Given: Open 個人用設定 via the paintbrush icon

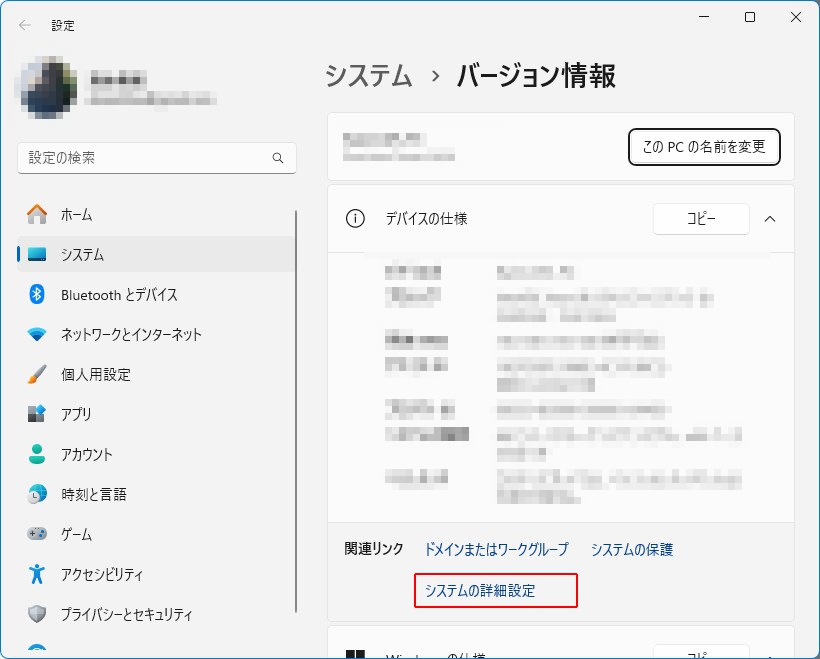Looking at the screenshot, I should [37, 374].
